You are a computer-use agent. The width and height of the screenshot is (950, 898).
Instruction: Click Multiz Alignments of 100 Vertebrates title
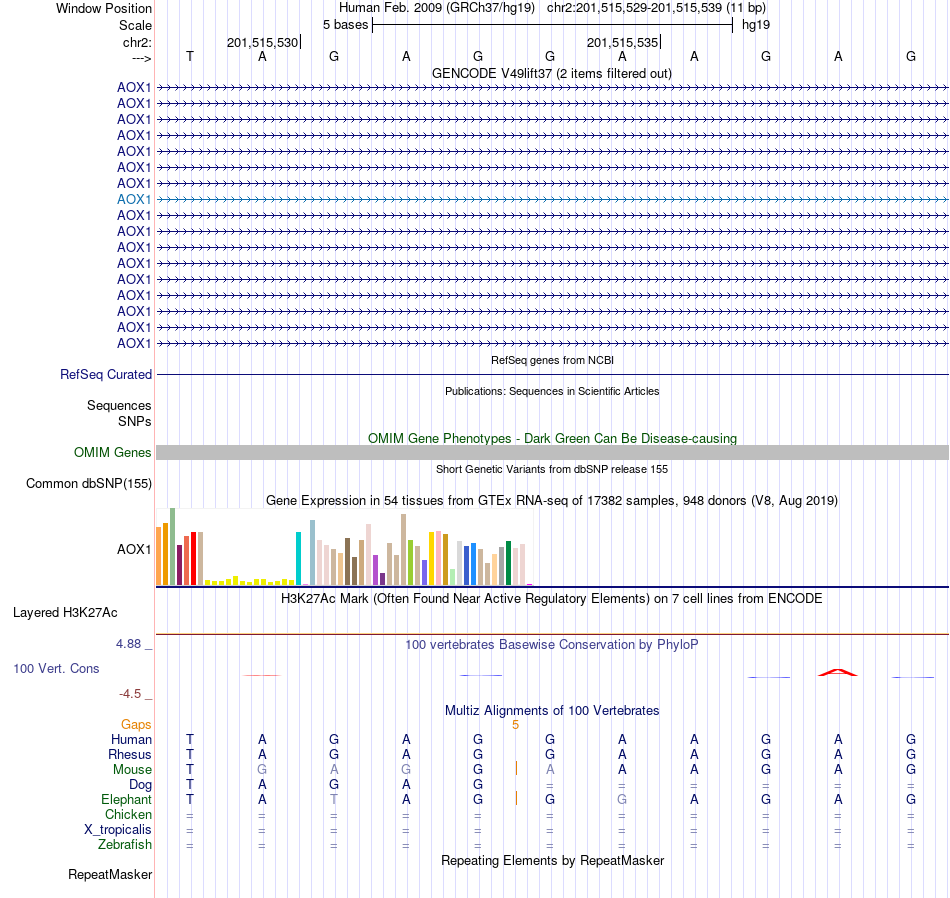point(552,710)
